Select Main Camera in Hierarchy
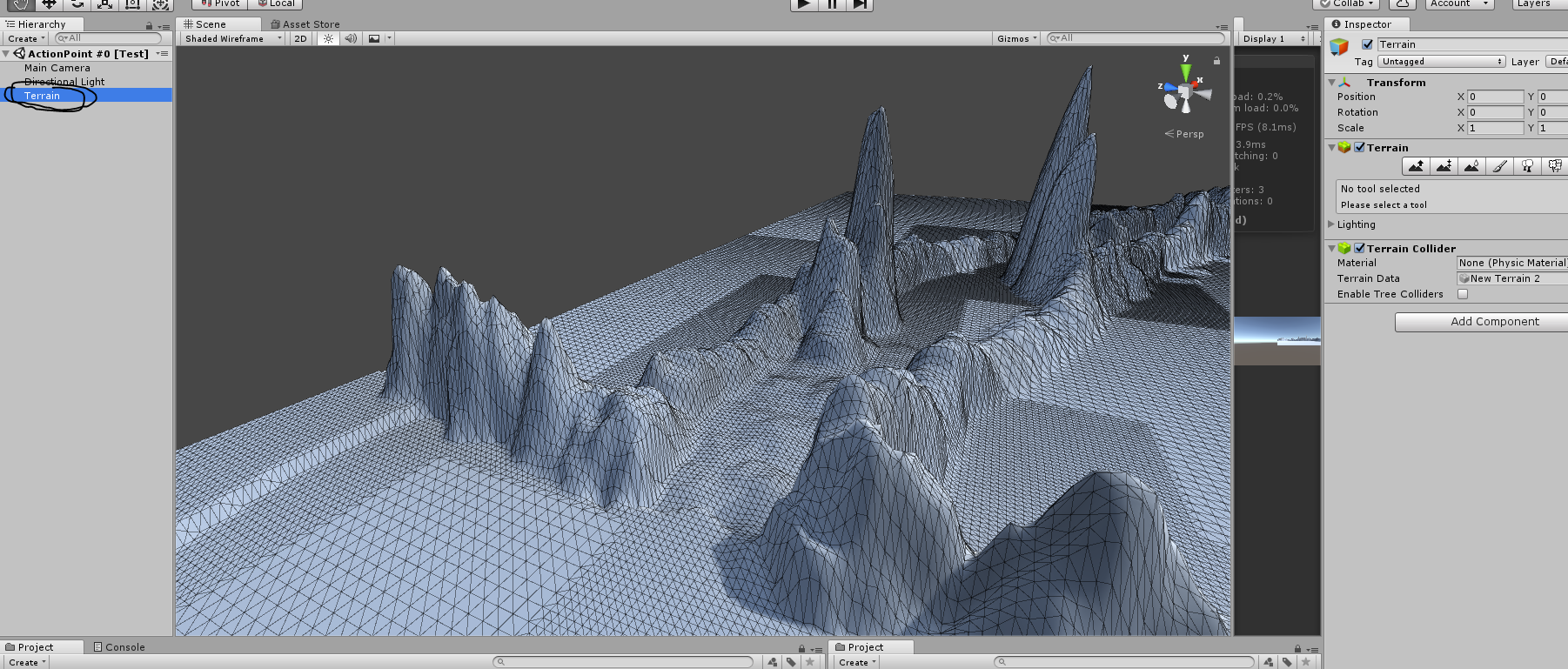This screenshot has height=669, width=1568. point(57,68)
